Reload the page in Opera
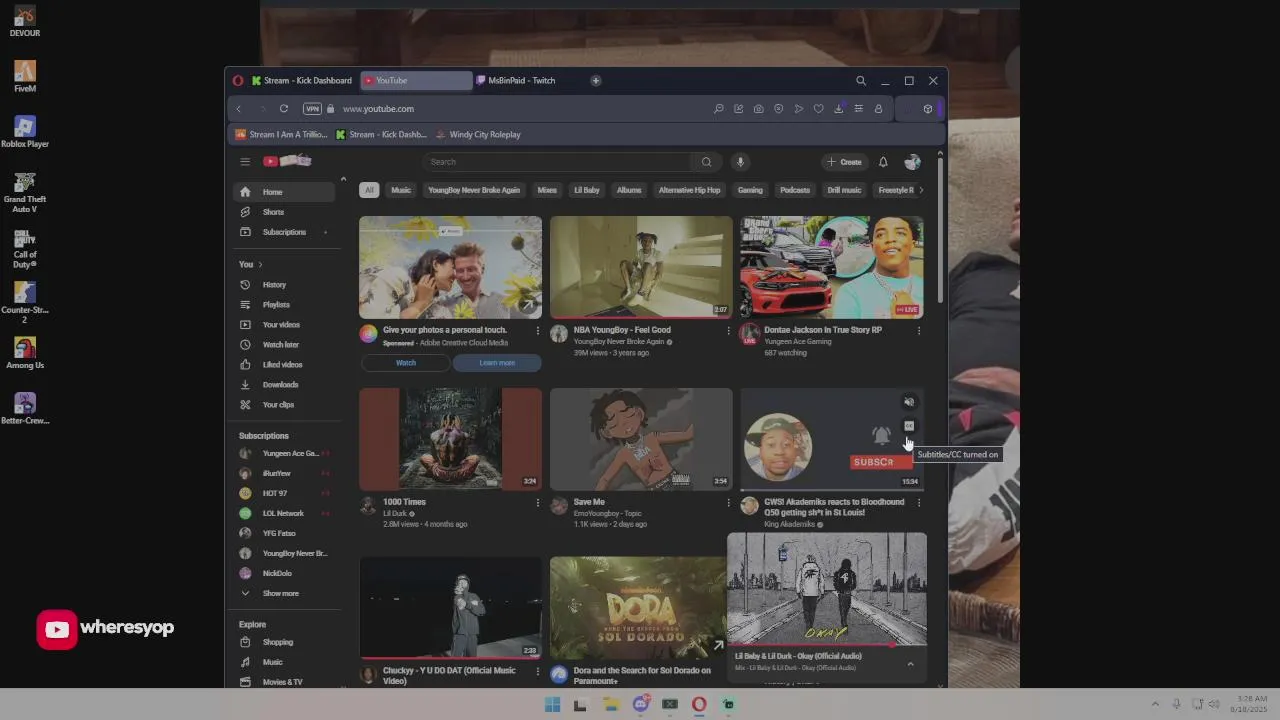 point(284,109)
